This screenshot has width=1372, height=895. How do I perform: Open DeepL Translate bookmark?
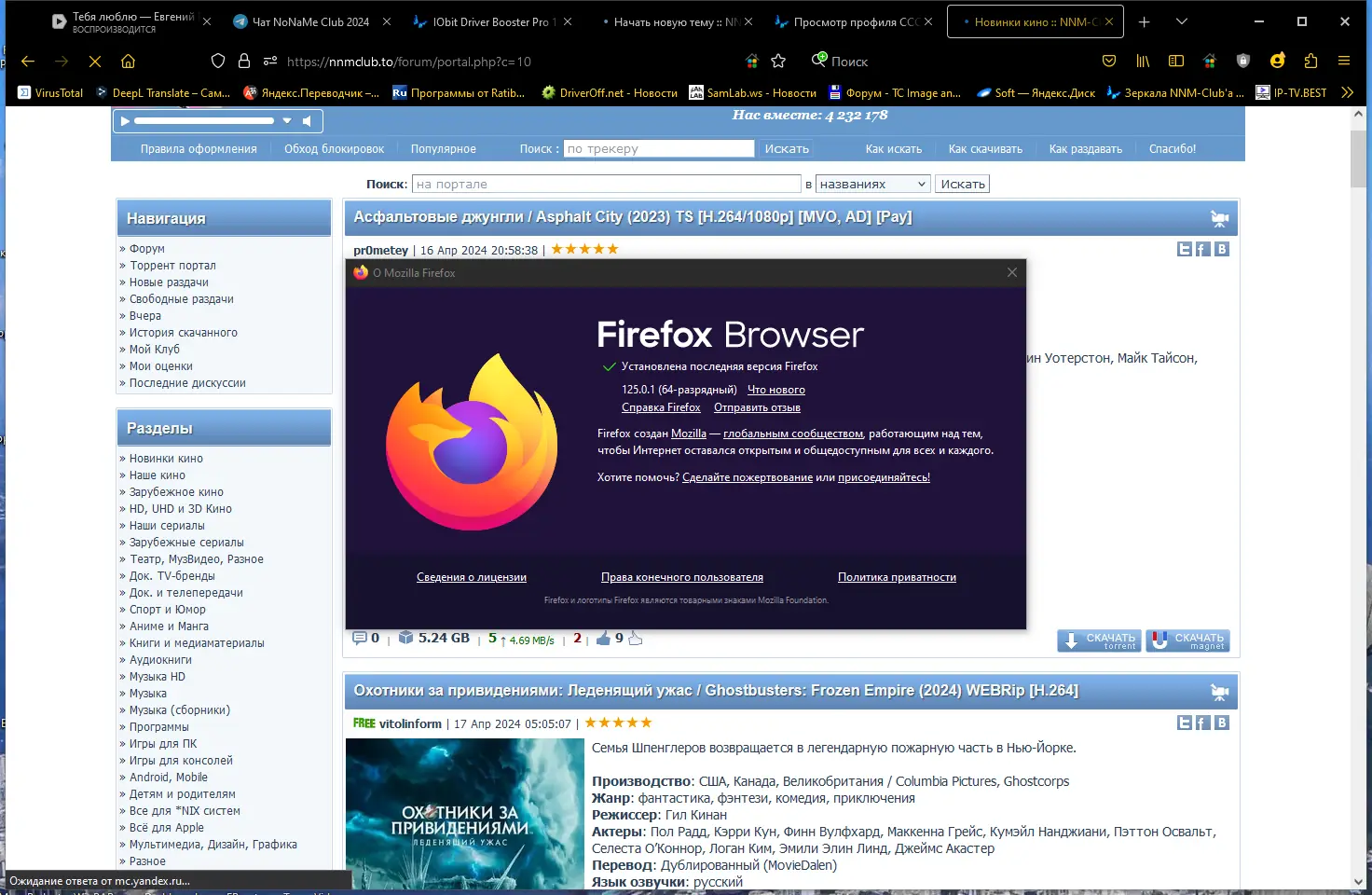163,92
